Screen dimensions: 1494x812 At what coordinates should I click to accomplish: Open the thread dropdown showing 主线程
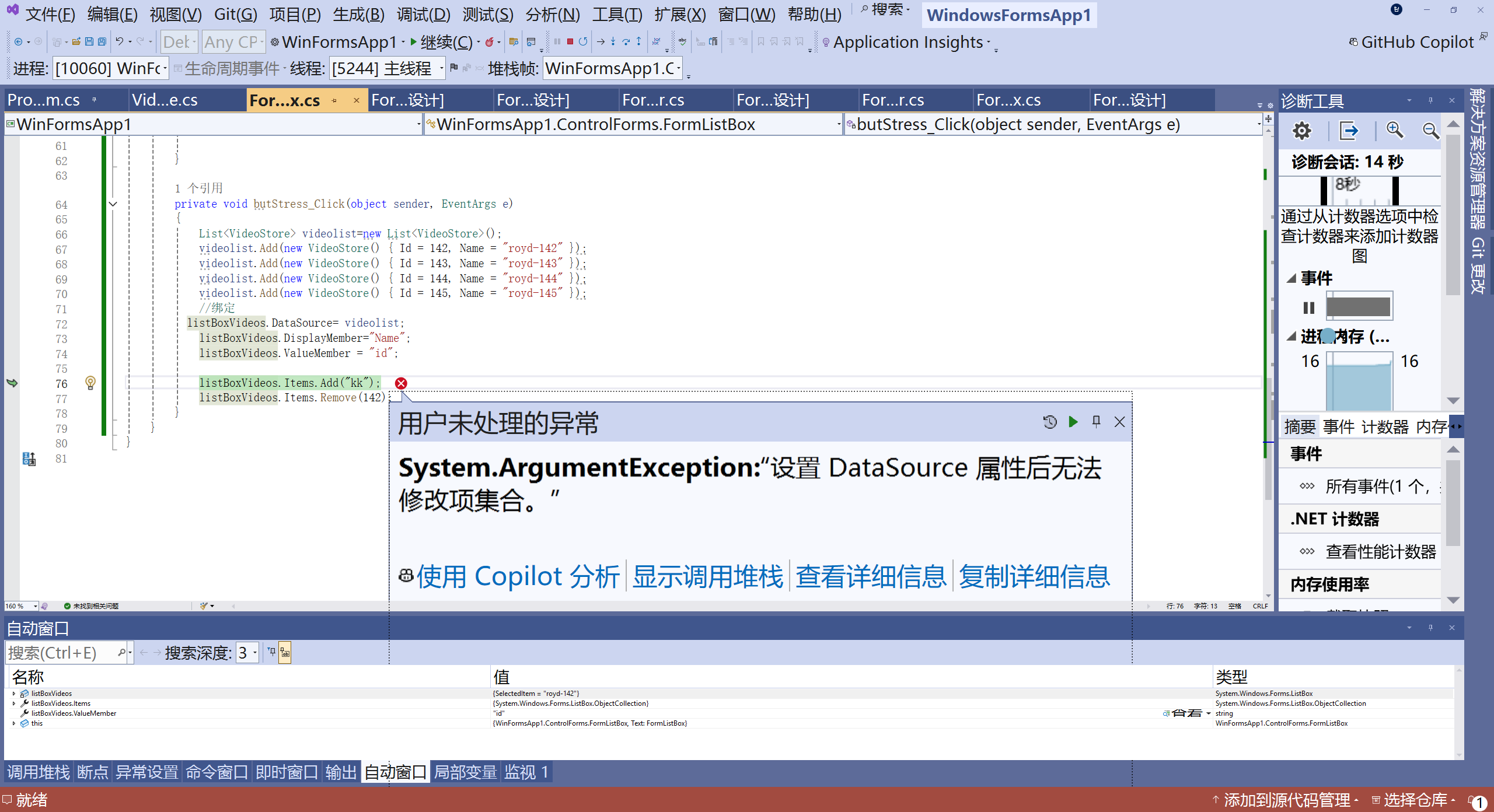(441, 69)
